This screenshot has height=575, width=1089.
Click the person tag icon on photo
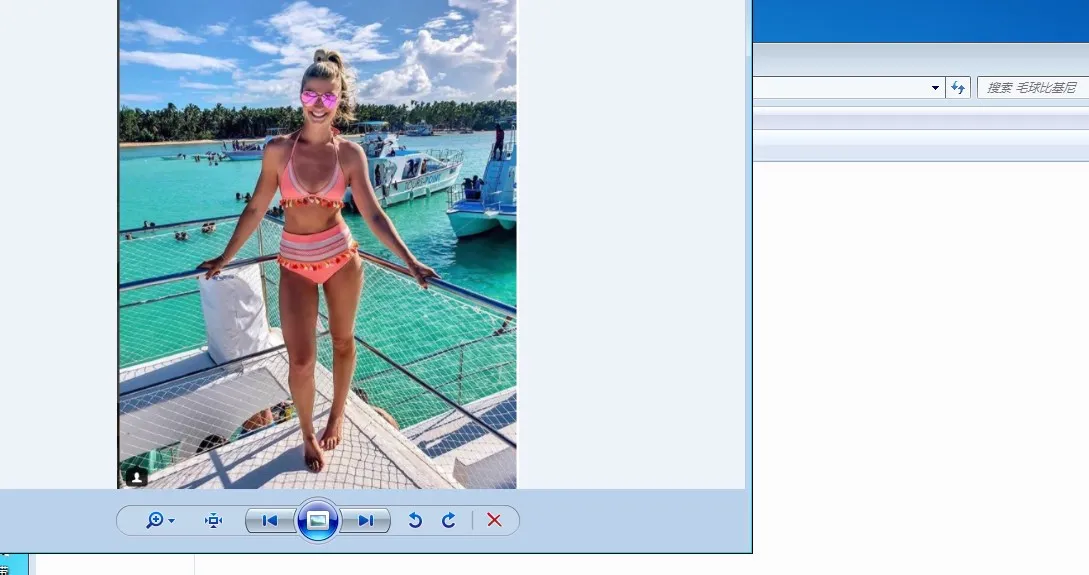137,477
